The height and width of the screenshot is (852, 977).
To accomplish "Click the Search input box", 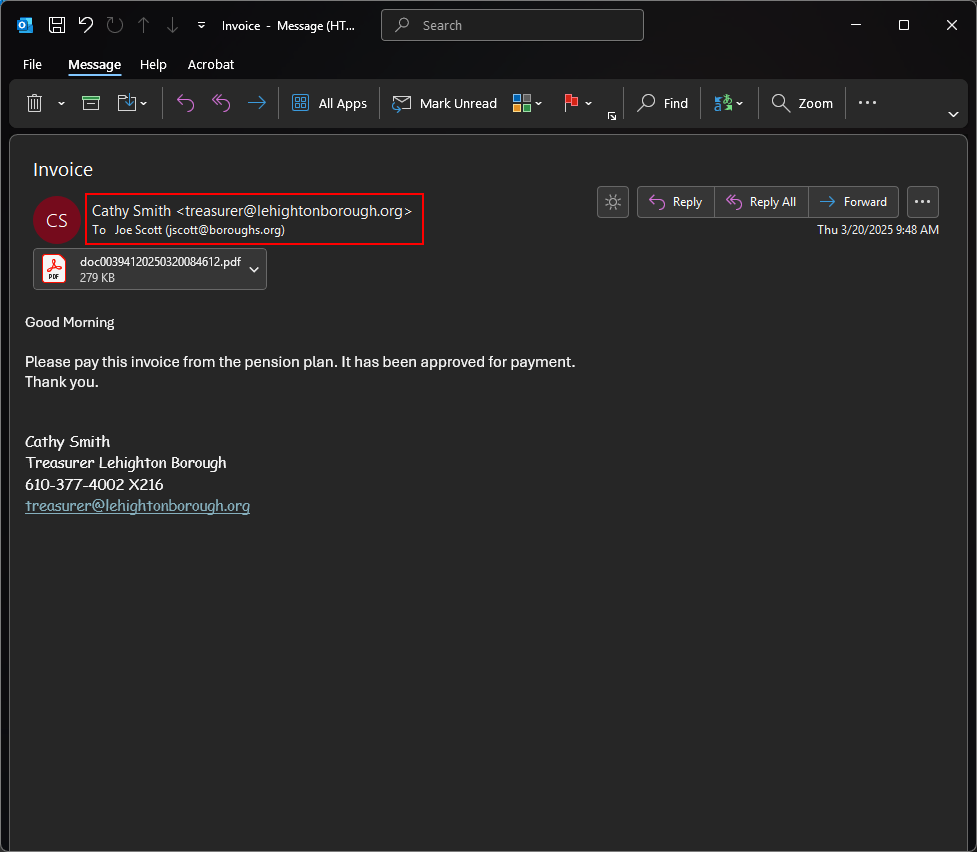I will click(512, 25).
